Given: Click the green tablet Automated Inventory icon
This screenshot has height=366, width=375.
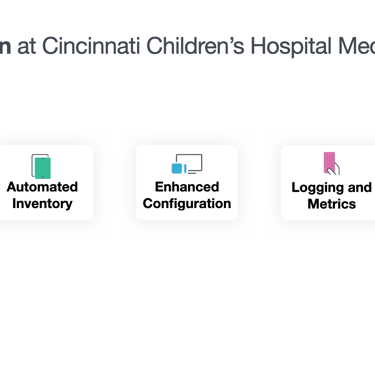Looking at the screenshot, I should tap(41, 166).
